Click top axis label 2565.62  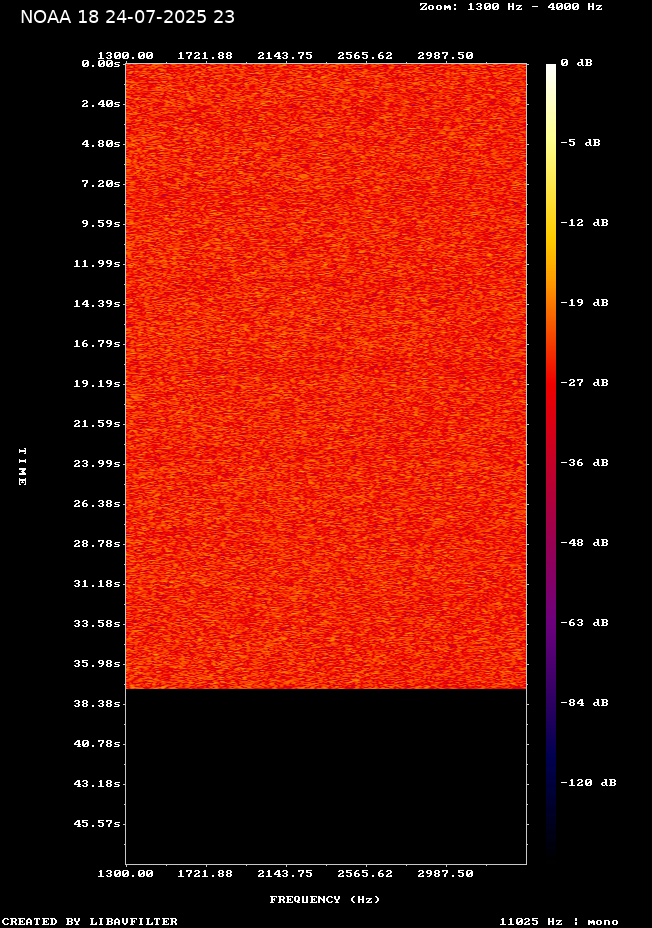(x=365, y=56)
